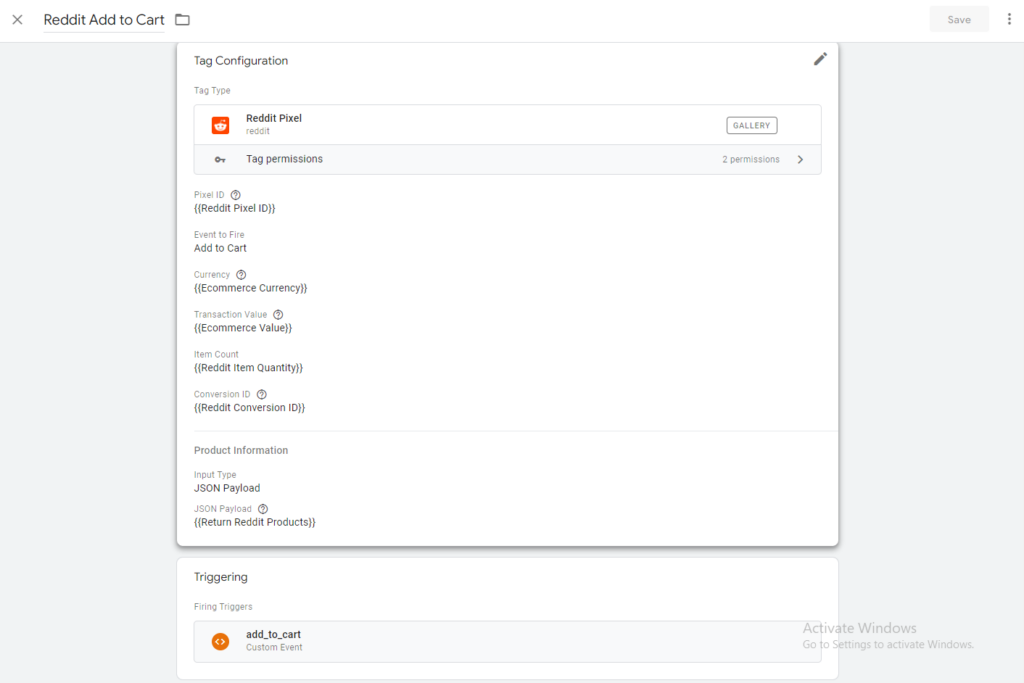
Task: Open the add_to_cart firing trigger
Action: pos(273,640)
